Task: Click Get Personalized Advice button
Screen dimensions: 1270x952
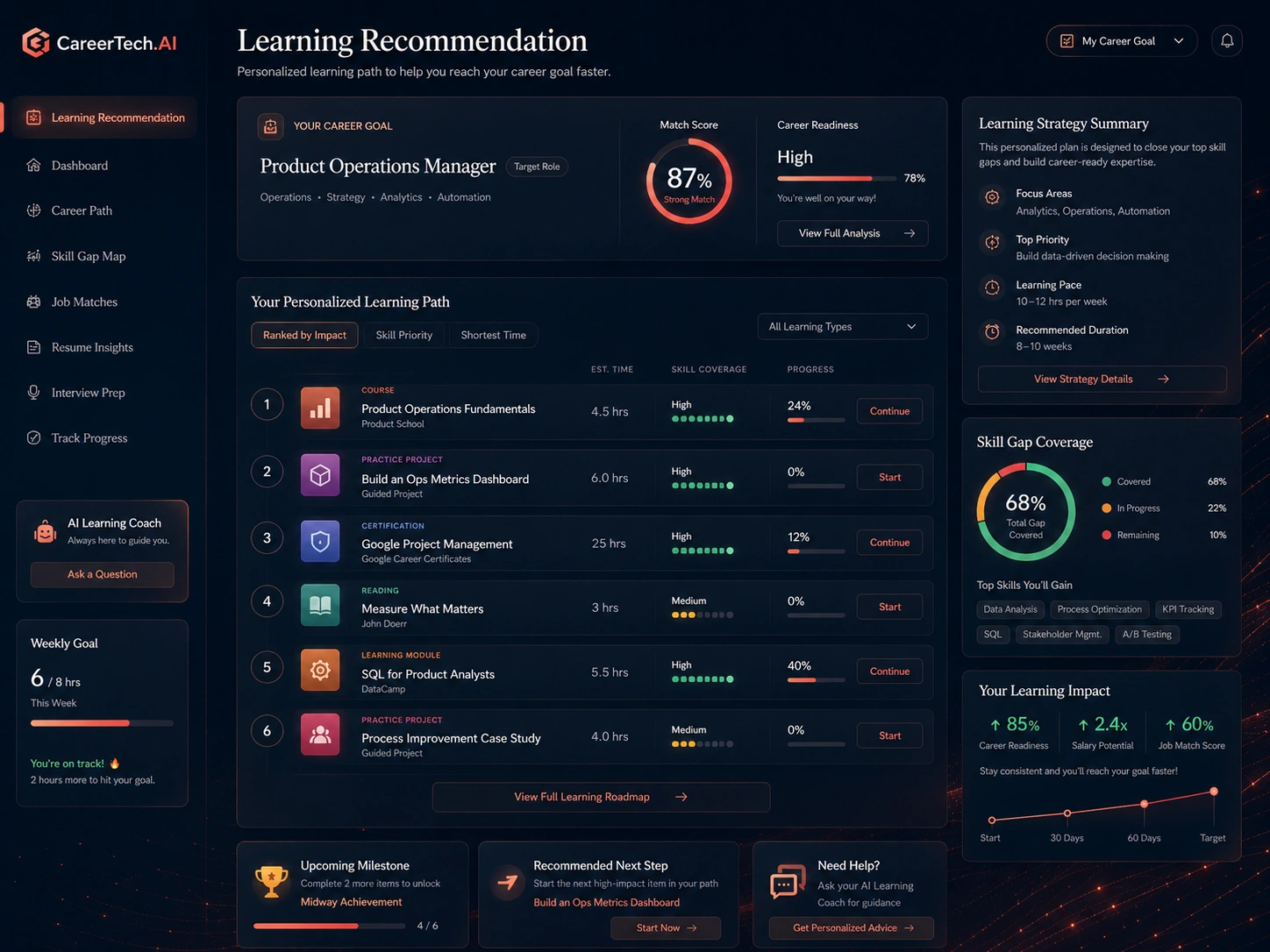Action: [852, 927]
